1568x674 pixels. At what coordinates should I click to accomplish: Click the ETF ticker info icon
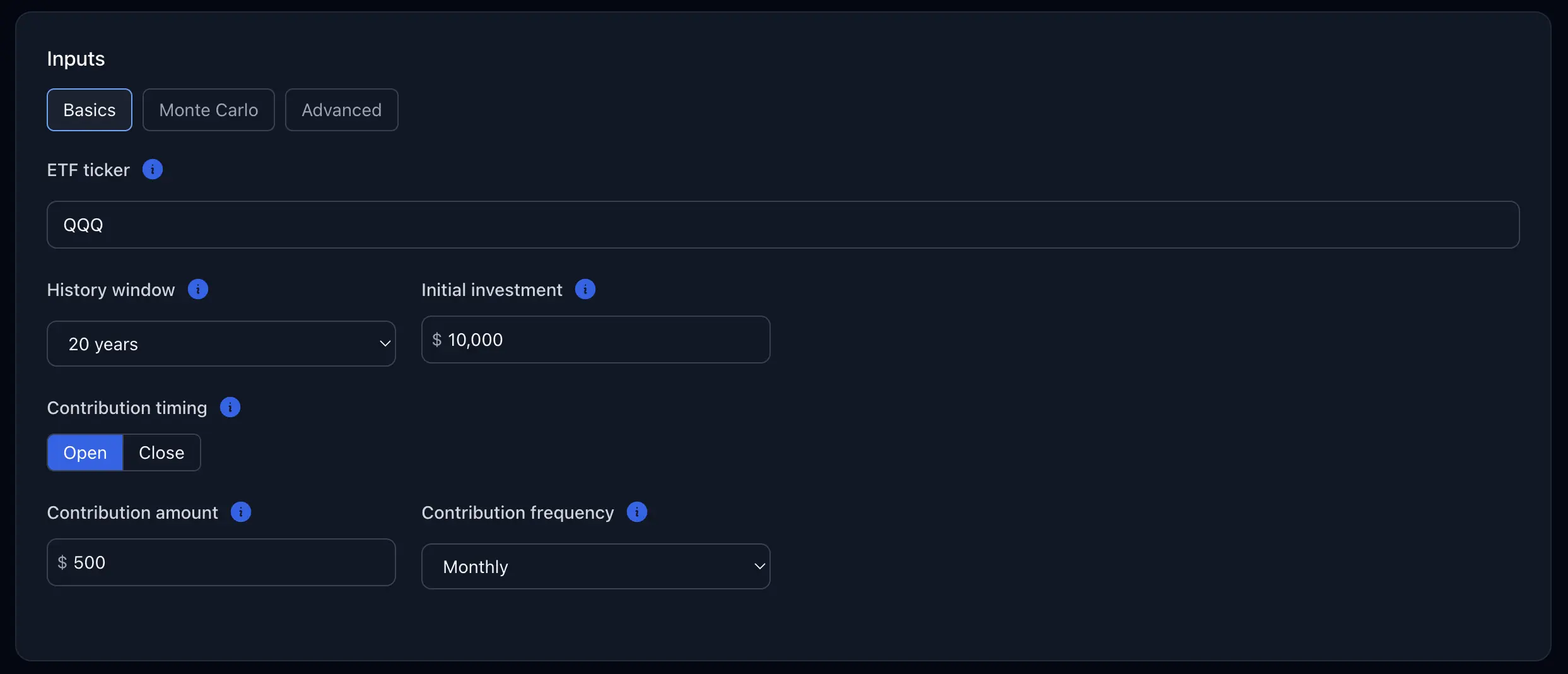pos(153,169)
